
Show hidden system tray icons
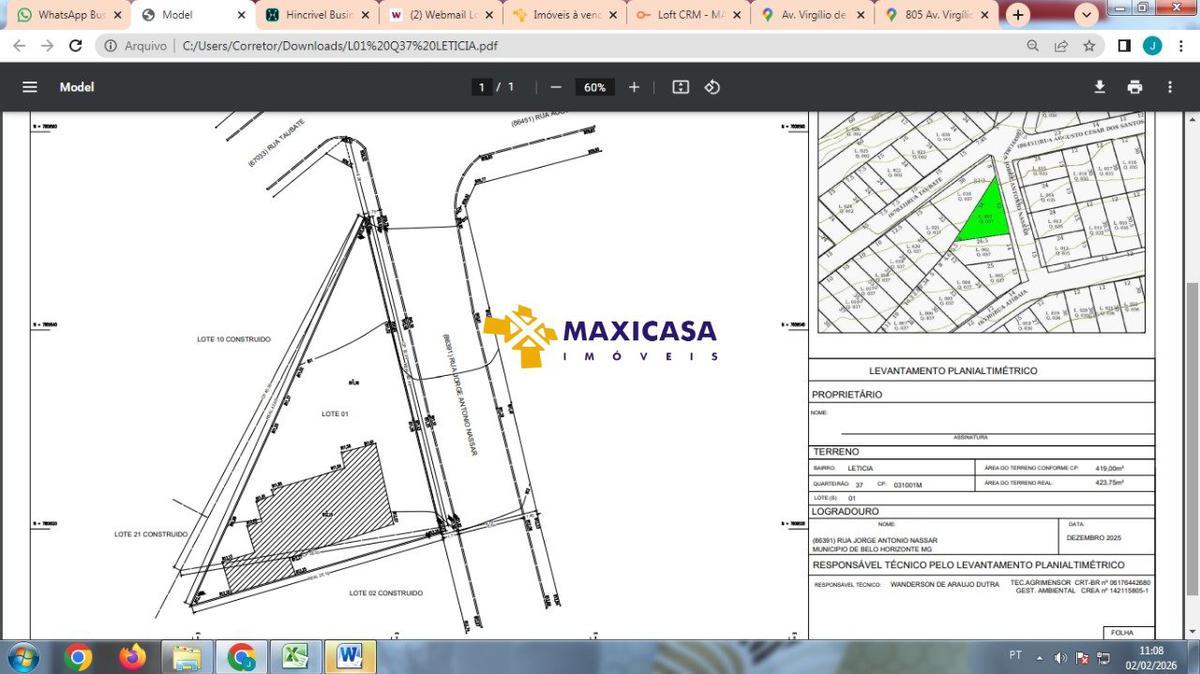pos(1039,657)
